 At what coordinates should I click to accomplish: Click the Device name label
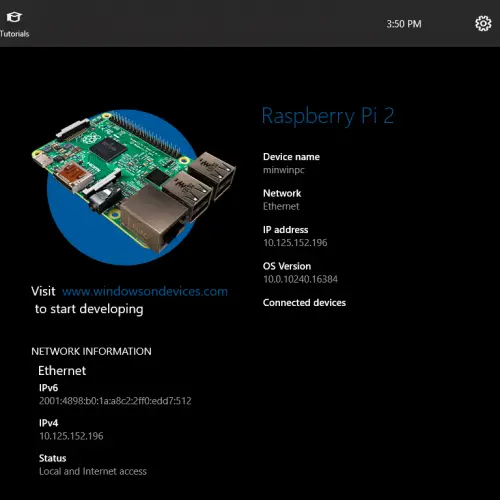pyautogui.click(x=291, y=157)
